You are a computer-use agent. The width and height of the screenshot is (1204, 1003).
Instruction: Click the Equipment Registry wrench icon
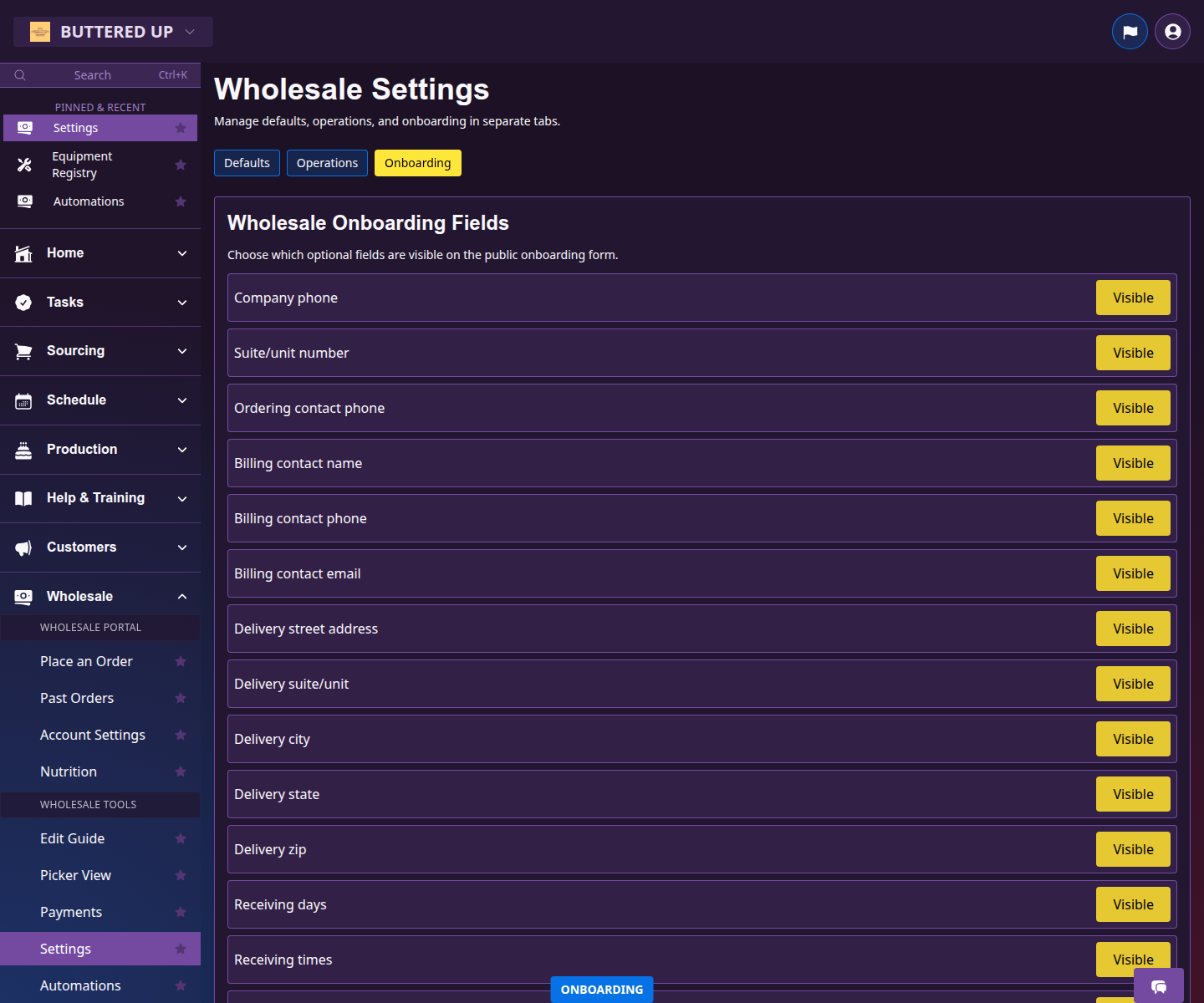pos(23,165)
